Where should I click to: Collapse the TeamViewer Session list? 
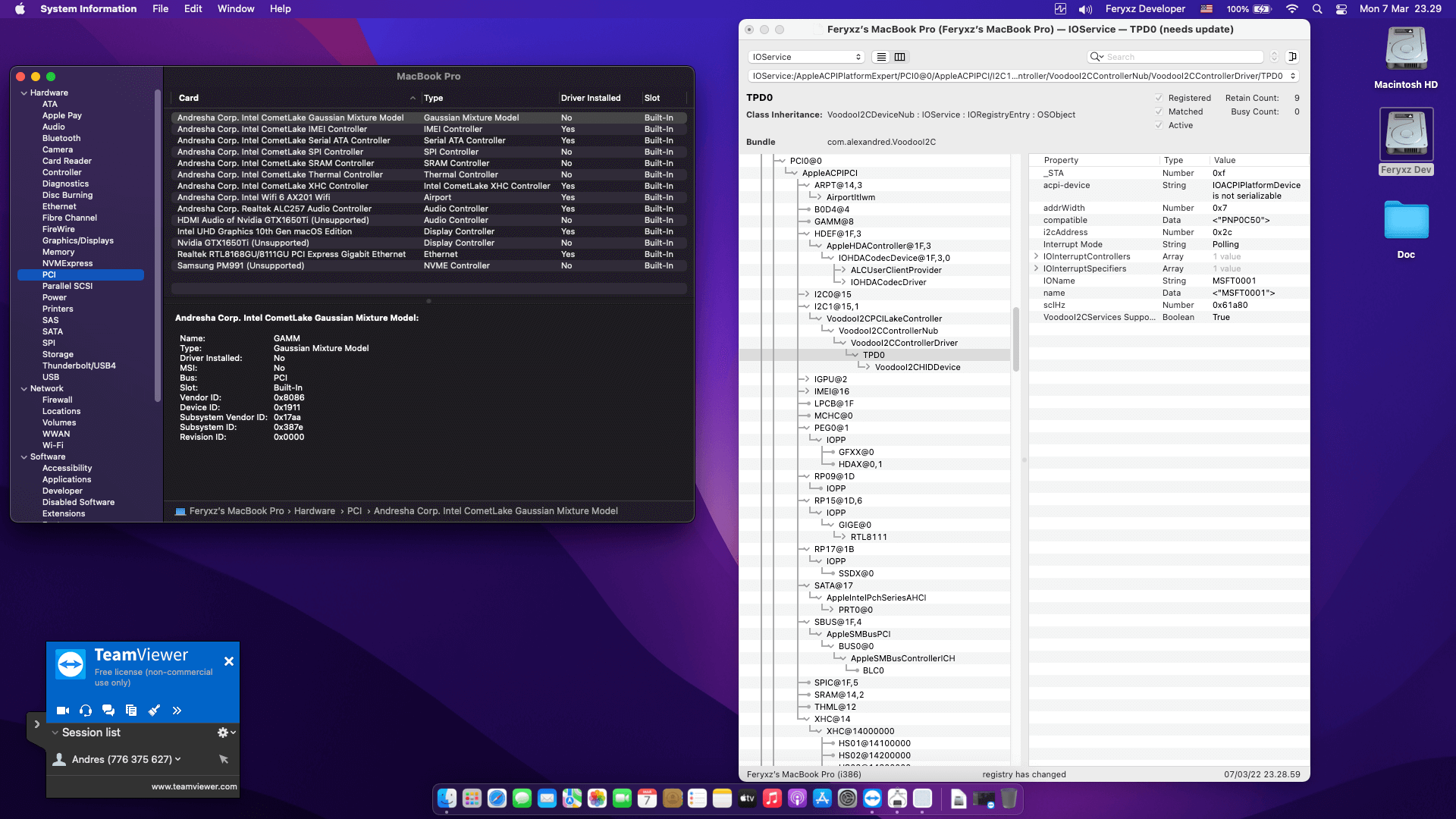(x=55, y=733)
